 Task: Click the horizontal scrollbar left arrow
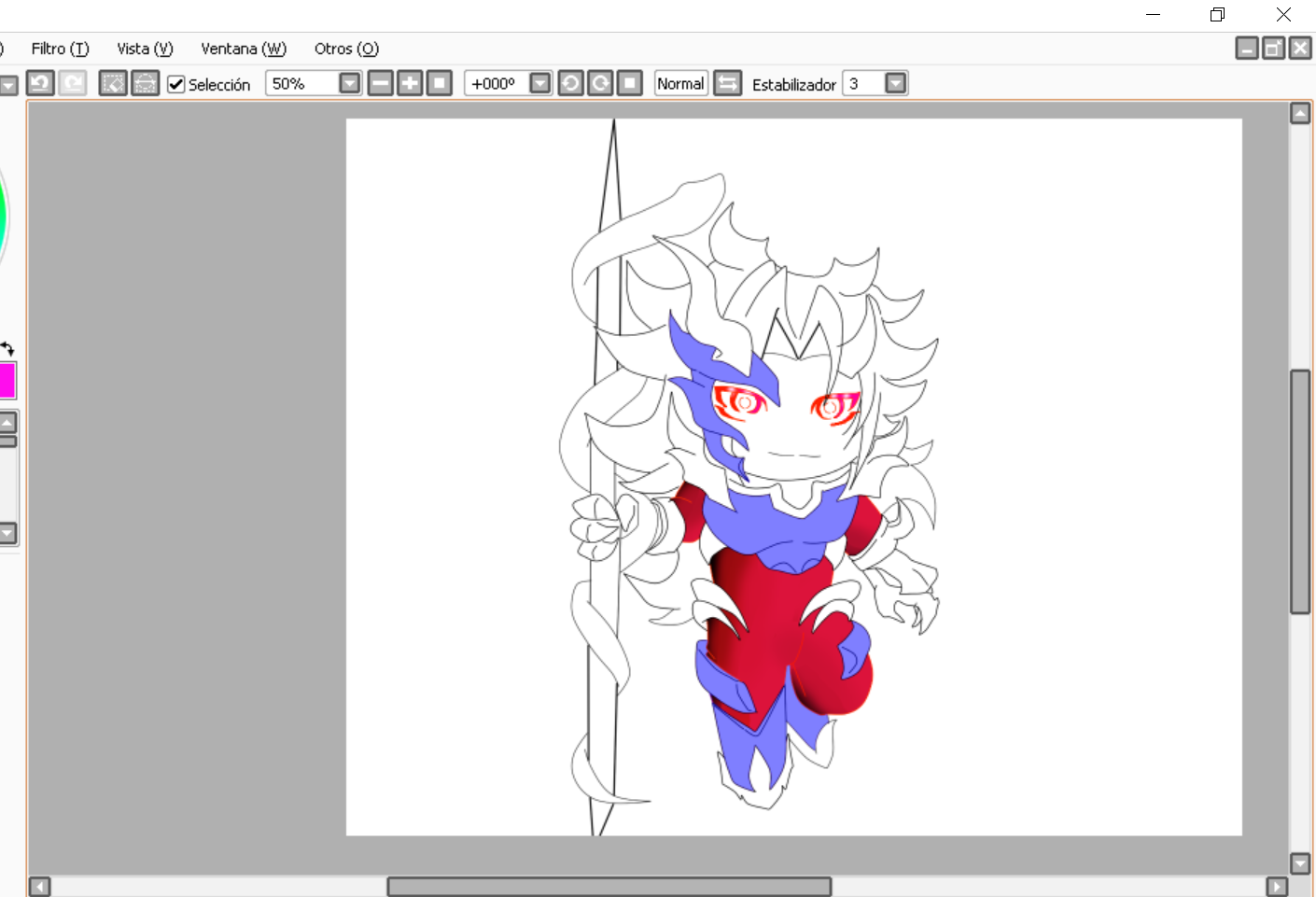39,886
